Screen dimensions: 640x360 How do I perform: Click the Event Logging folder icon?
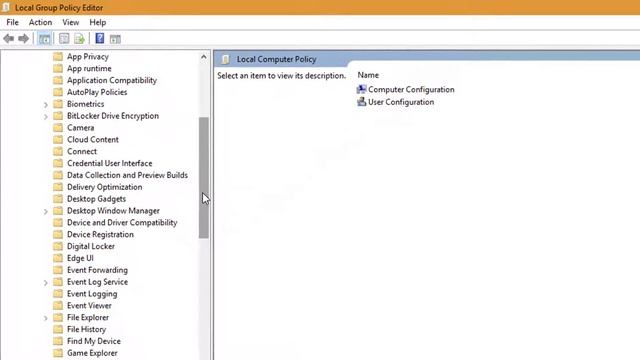point(58,293)
